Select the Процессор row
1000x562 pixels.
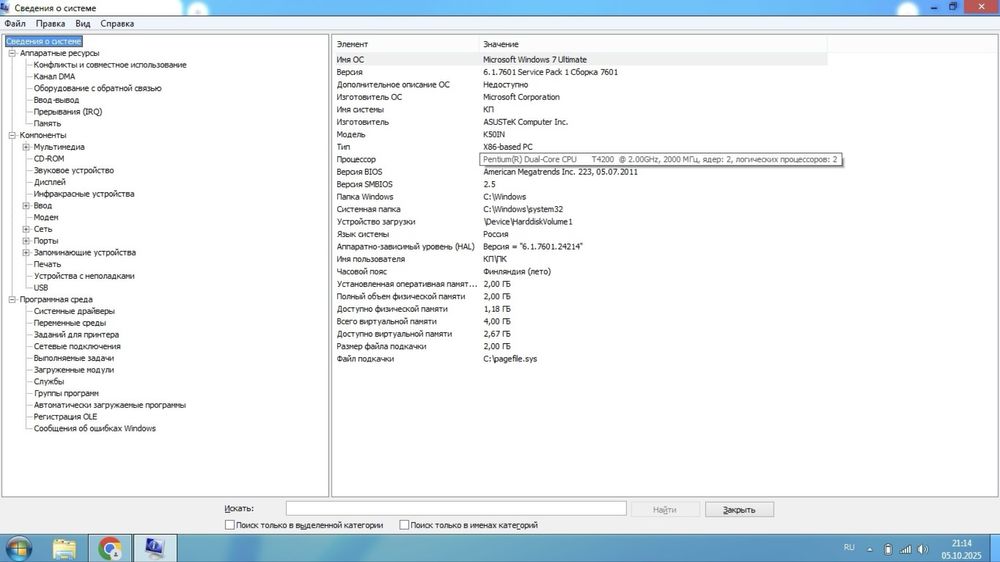pos(580,159)
